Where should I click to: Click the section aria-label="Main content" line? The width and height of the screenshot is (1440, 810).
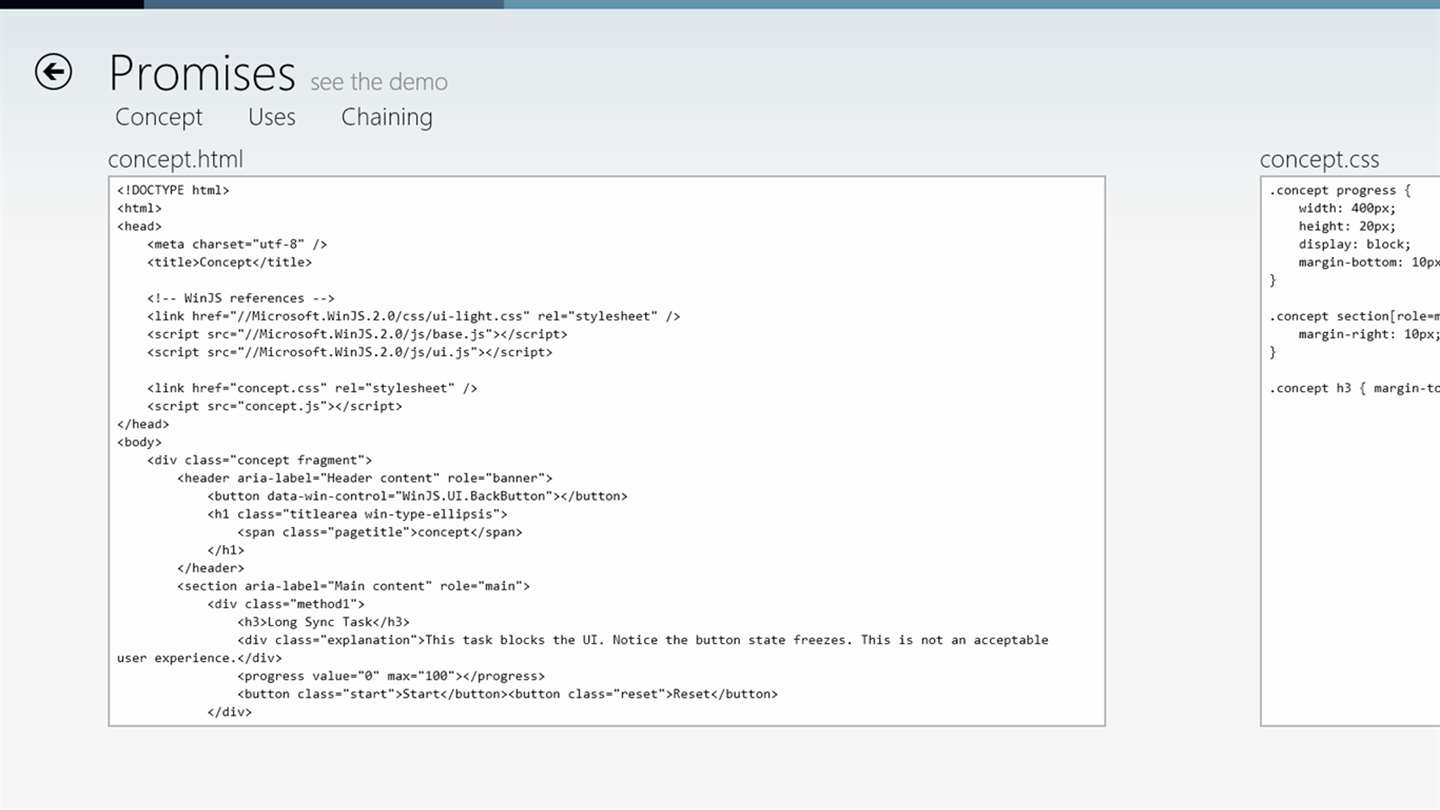354,586
